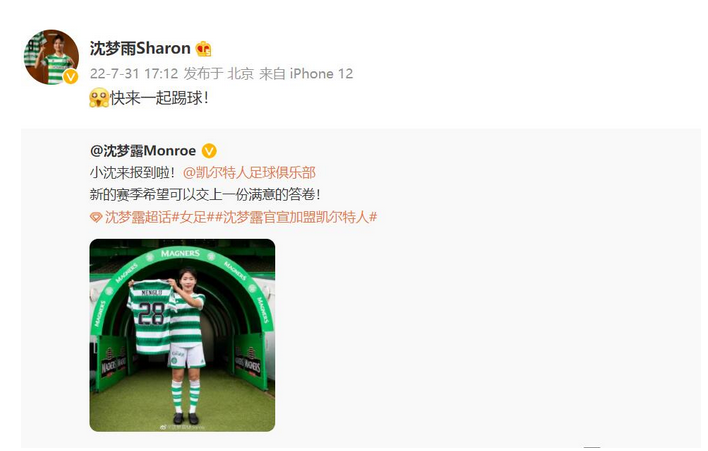Click the 来自 iPhone 12 source text
The height and width of the screenshot is (451, 708).
point(306,74)
